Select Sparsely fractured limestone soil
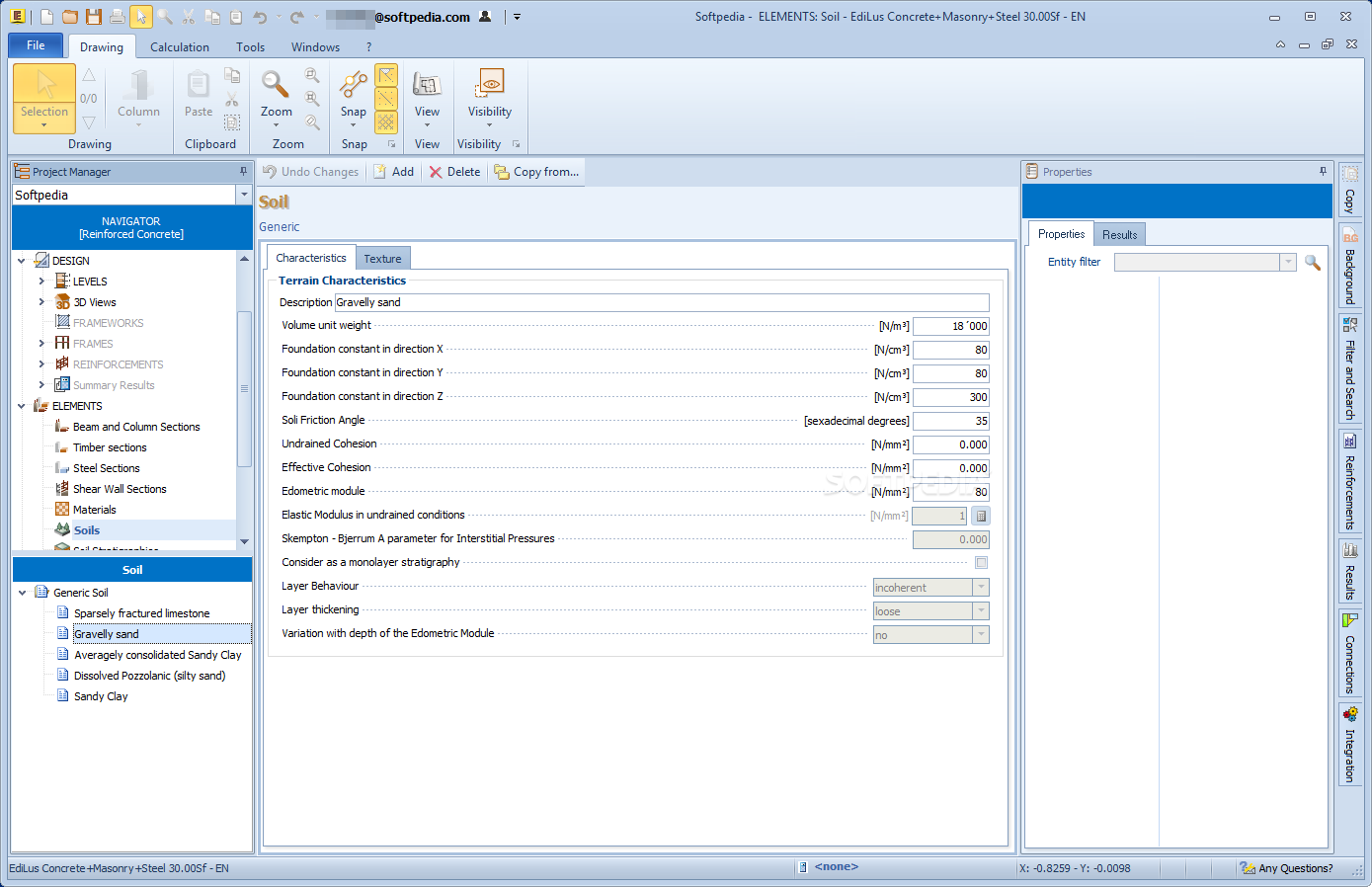This screenshot has height=887, width=1372. tap(141, 613)
